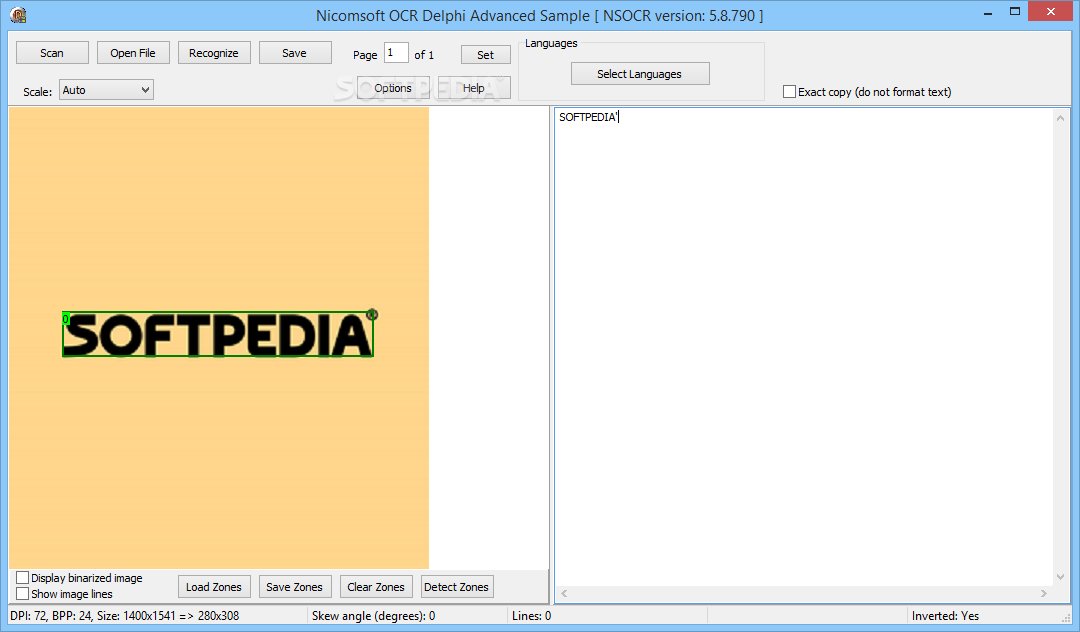
Task: Apply the page number with Set
Action: tap(486, 55)
